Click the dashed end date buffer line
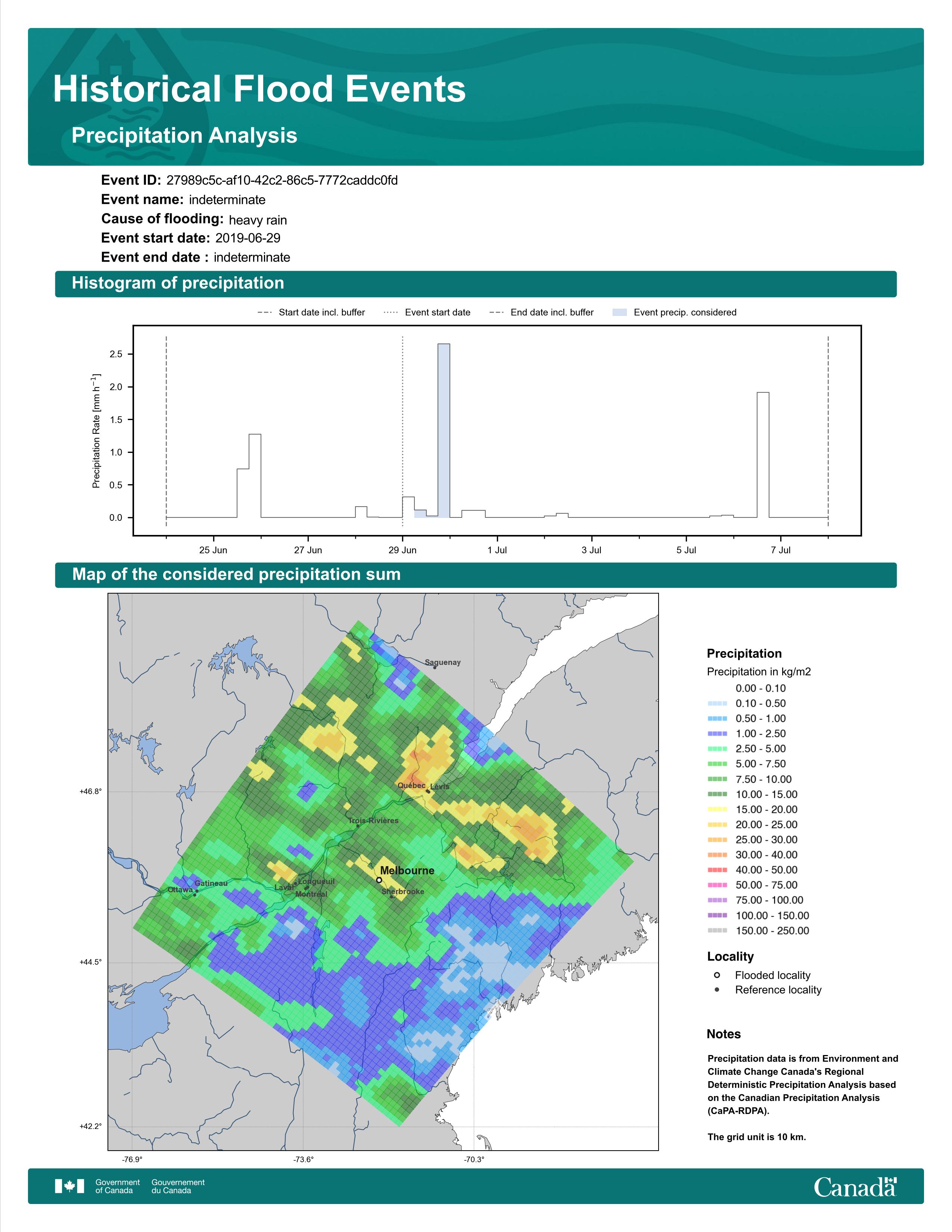 point(828,431)
